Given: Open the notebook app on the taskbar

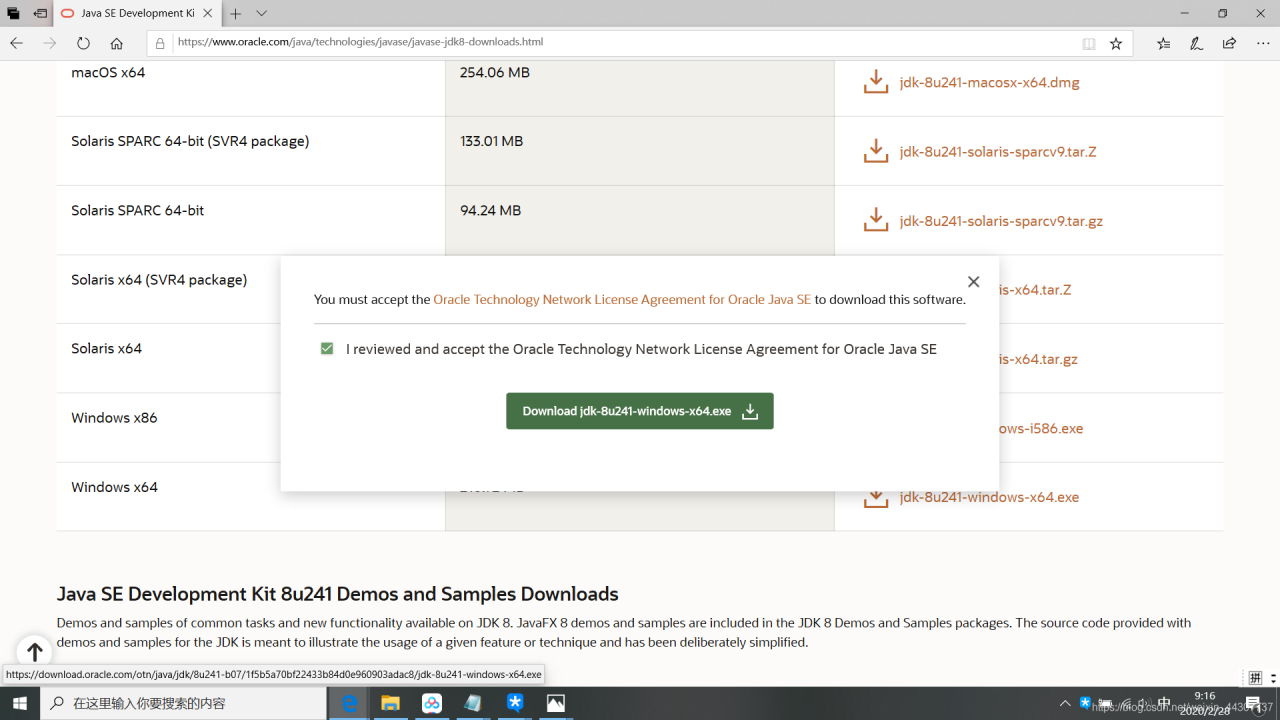Looking at the screenshot, I should pyautogui.click(x=473, y=703).
